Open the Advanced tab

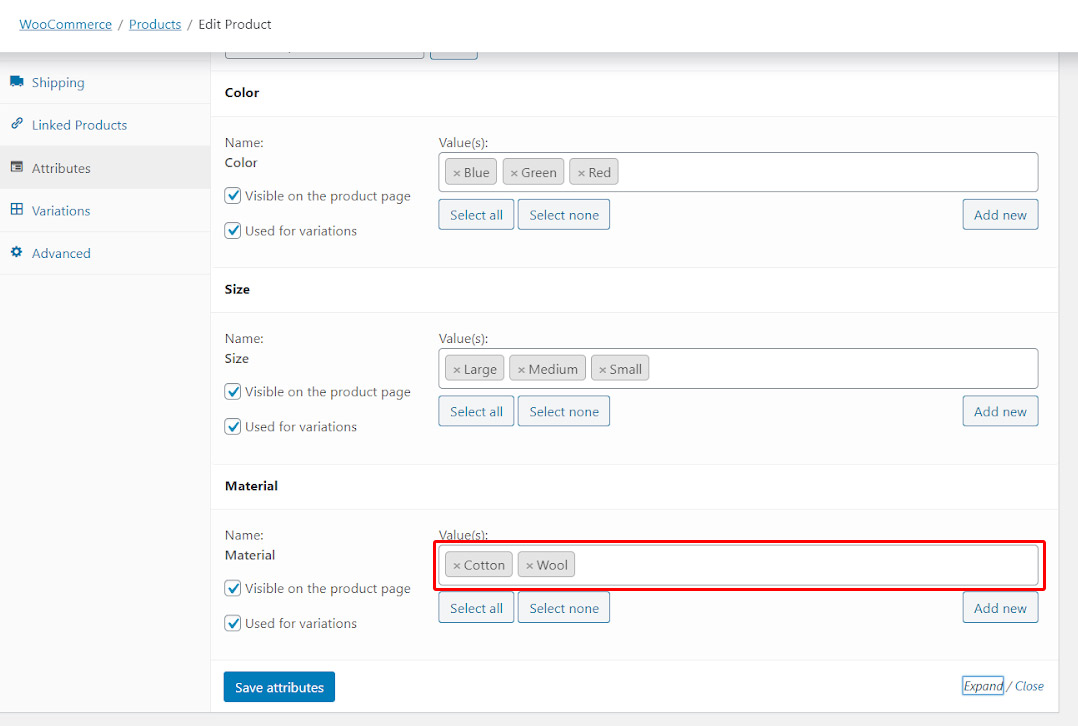[105, 253]
